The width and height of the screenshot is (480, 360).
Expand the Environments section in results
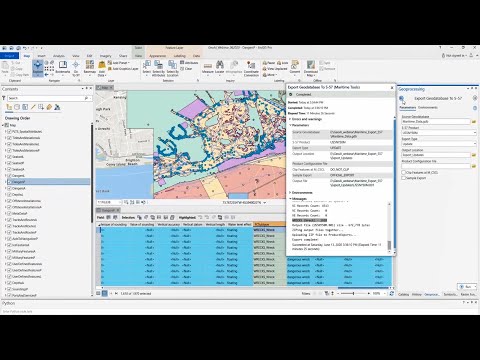pos(290,193)
